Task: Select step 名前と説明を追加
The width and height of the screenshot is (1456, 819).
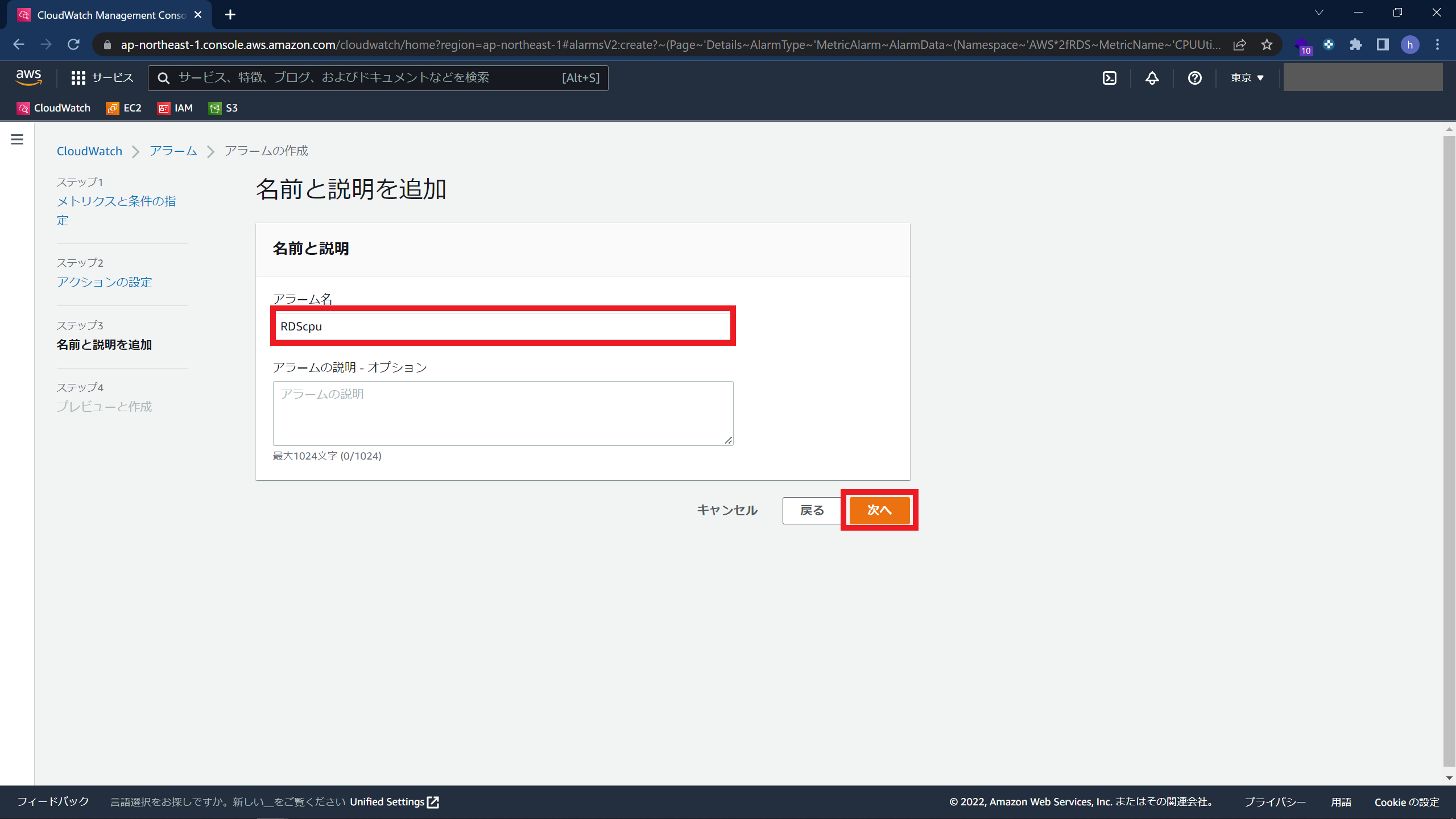Action: 104,345
